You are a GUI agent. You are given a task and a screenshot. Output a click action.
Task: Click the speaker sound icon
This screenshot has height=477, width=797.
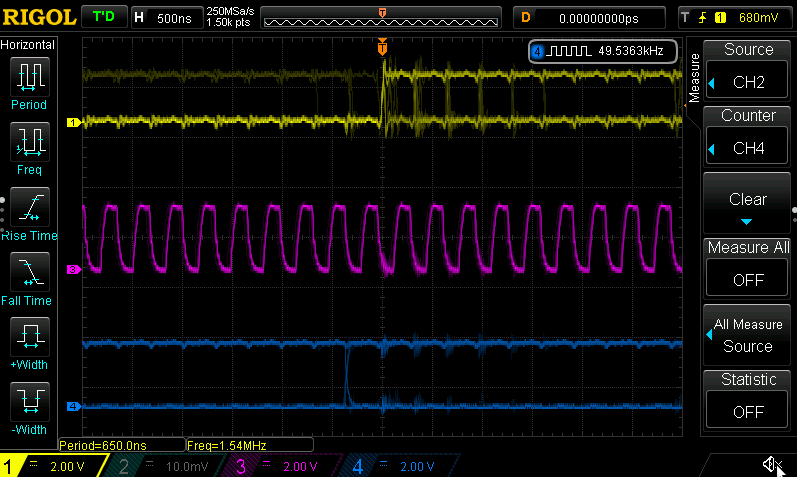[x=771, y=464]
